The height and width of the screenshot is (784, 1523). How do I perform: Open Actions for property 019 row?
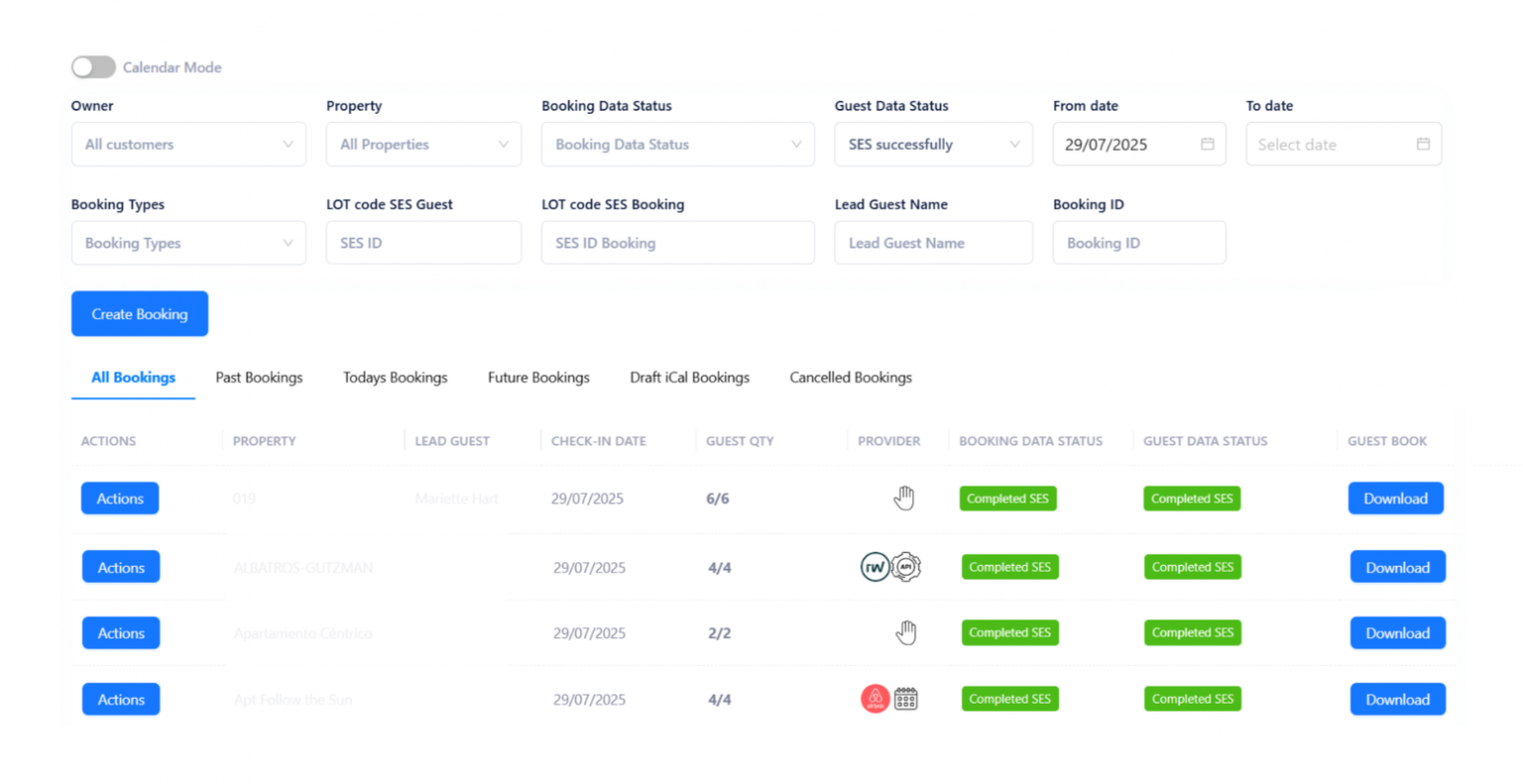tap(120, 499)
